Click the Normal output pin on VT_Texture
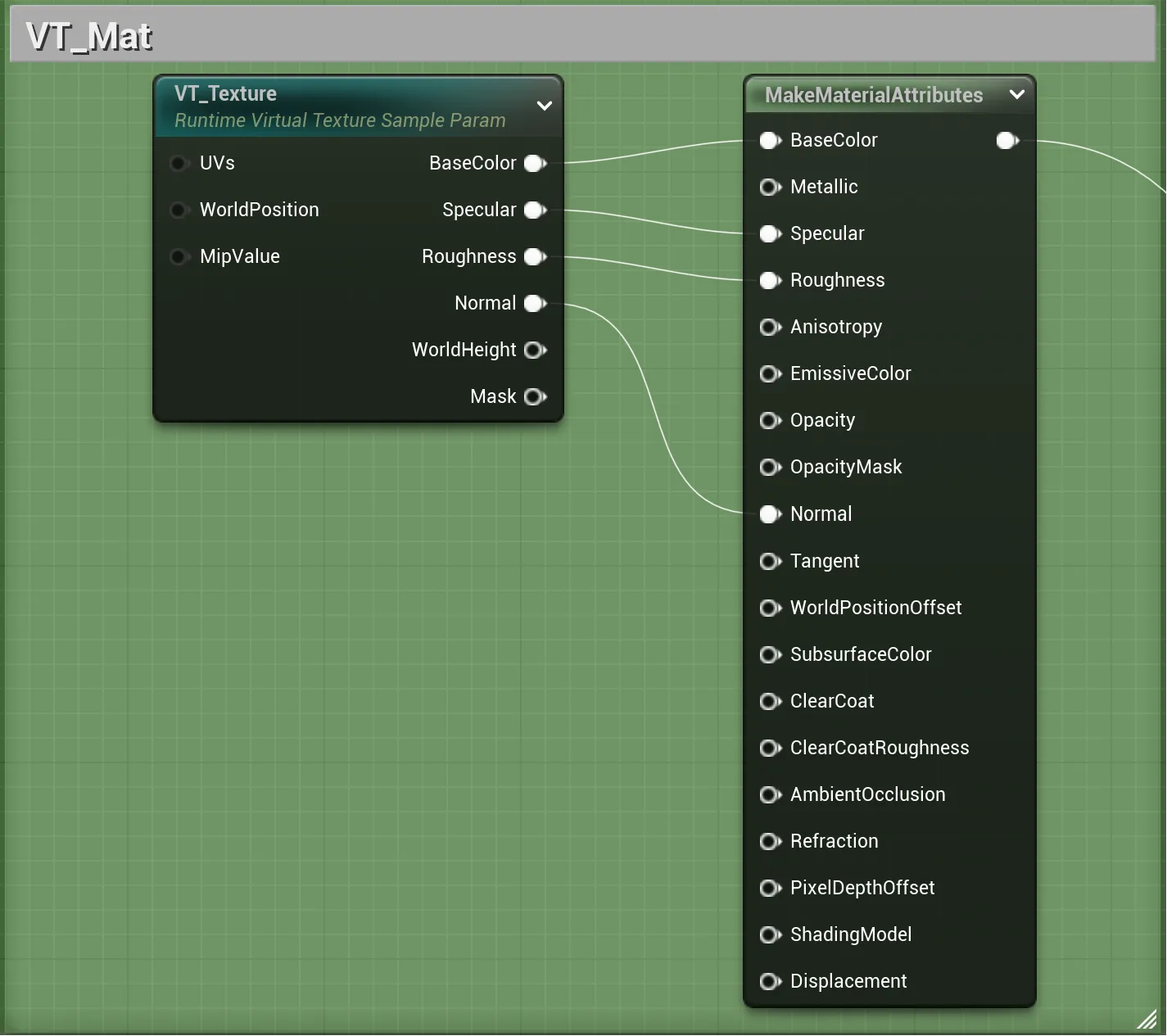Viewport: 1167px width, 1036px height. click(535, 303)
